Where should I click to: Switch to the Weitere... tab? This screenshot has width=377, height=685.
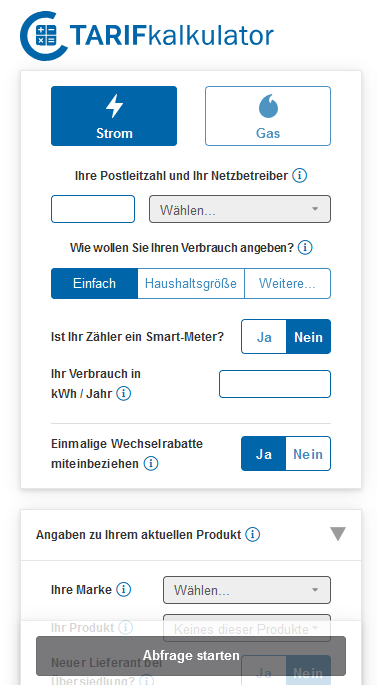click(287, 284)
